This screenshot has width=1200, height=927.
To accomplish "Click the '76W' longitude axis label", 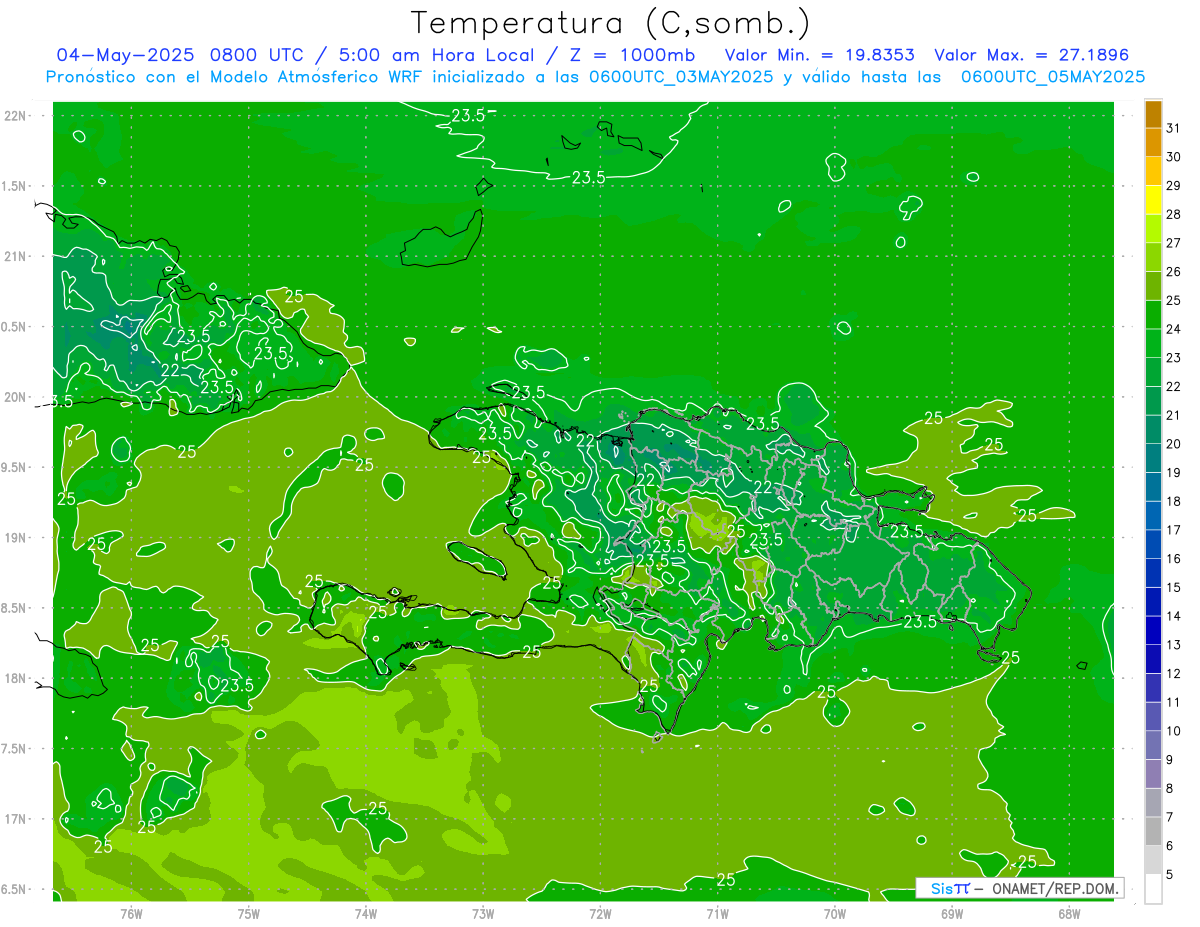I will pyautogui.click(x=131, y=914).
